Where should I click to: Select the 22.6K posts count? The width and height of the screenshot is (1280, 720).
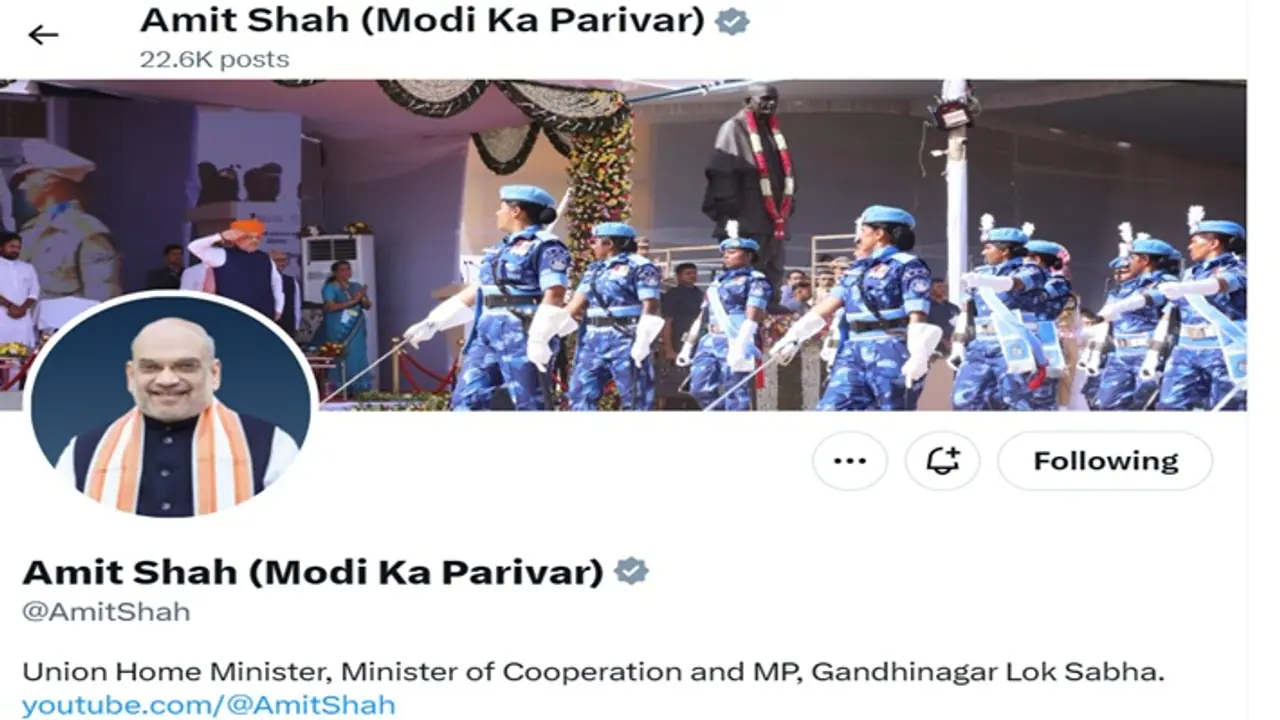click(214, 60)
